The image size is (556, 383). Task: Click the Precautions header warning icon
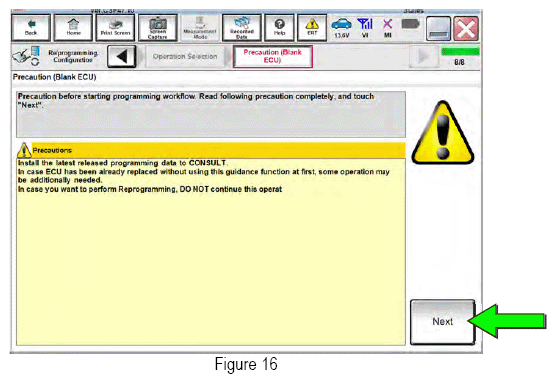point(24,150)
